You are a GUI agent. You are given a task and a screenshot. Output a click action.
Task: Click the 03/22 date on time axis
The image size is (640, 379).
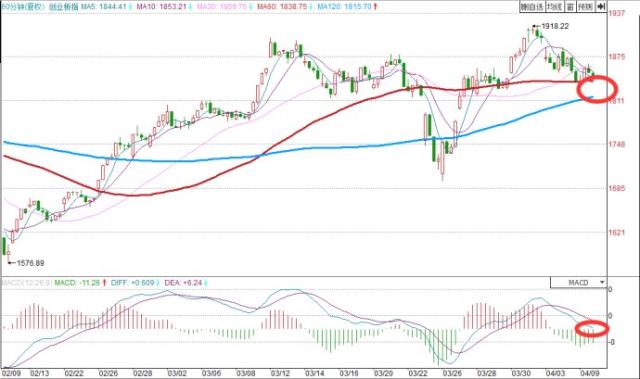pos(418,373)
